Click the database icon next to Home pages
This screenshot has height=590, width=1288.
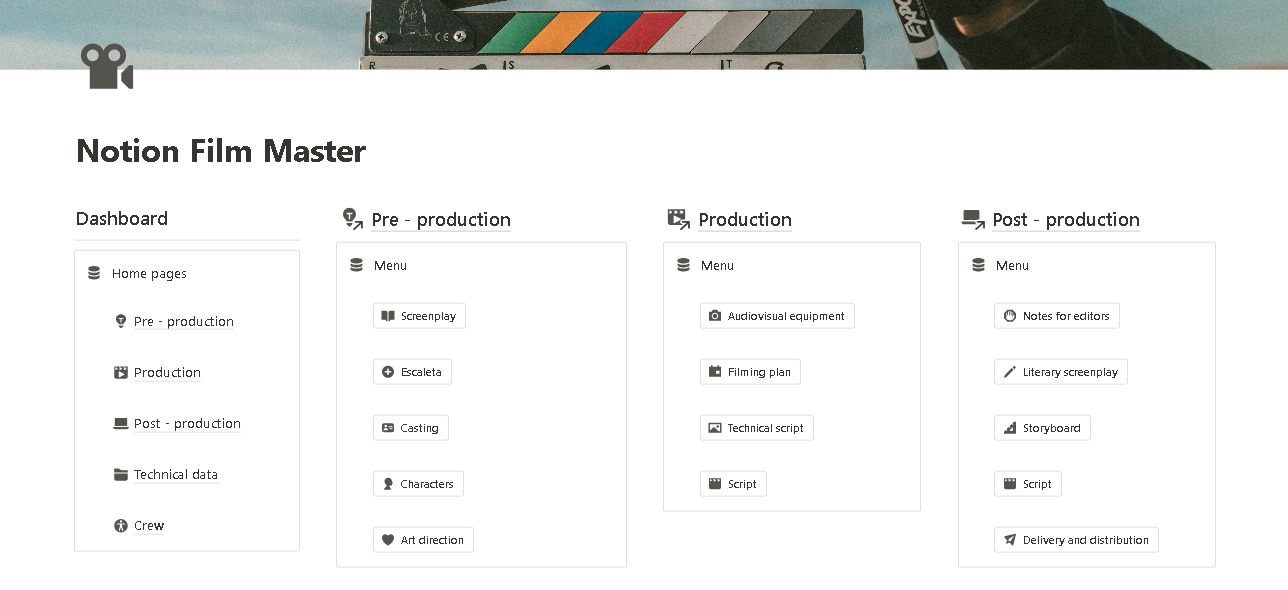(94, 273)
